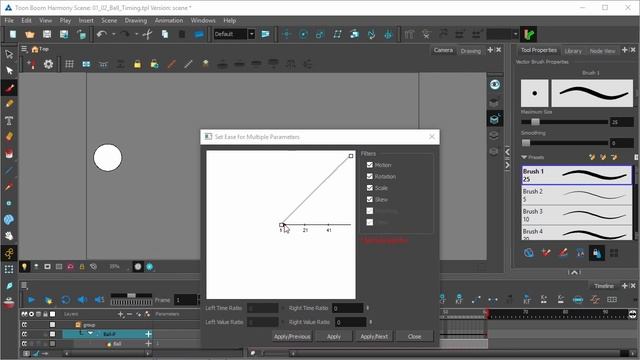Image resolution: width=640 pixels, height=360 pixels.
Task: Switch to the Library tab
Action: click(x=573, y=51)
